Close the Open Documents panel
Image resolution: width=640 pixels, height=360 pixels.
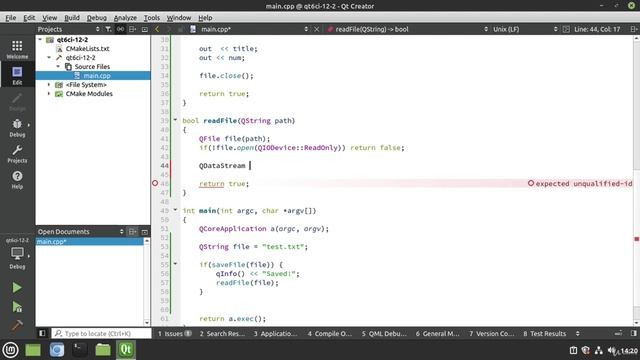pyautogui.click(x=144, y=231)
